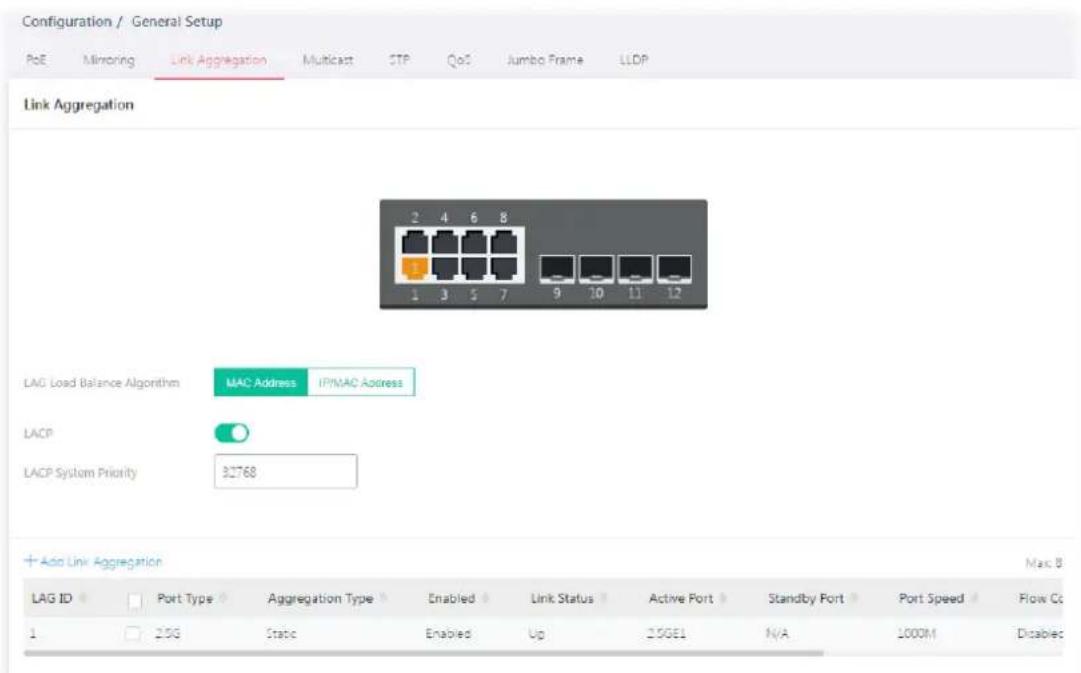Select port 6 on the switch diagram
Screen dimensions: 1081x673
[x=474, y=242]
